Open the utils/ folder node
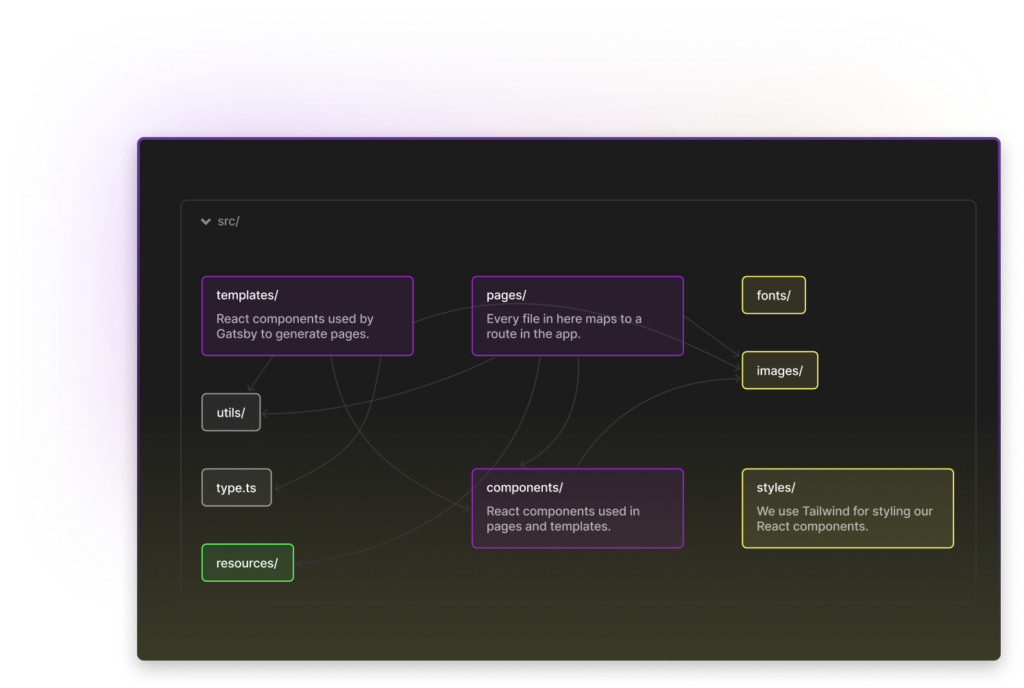The image size is (1024, 688). (231, 411)
